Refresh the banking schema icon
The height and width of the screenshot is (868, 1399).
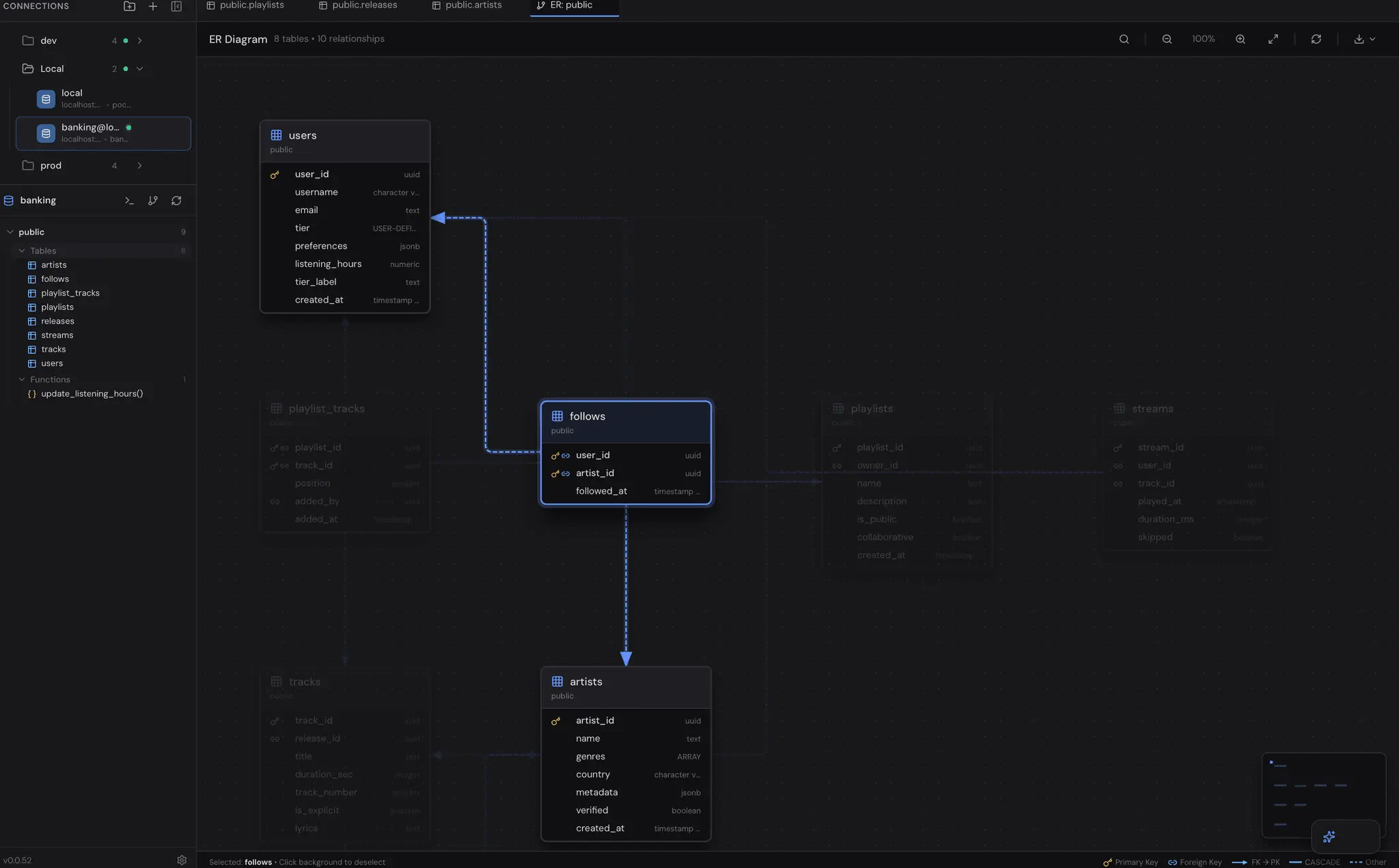176,200
